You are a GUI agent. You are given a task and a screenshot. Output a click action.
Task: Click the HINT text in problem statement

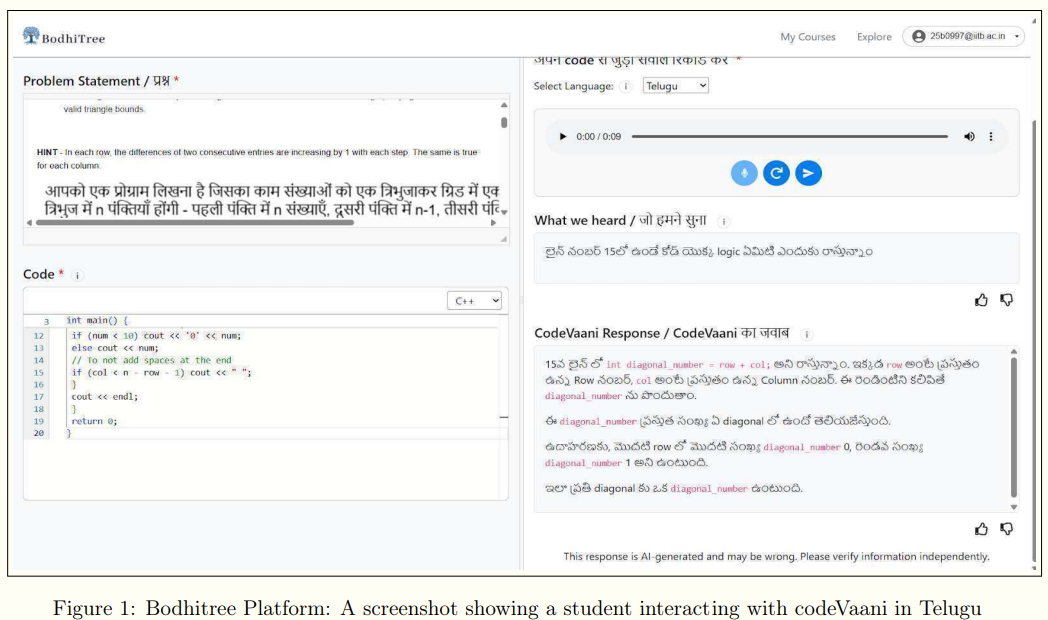pyautogui.click(x=257, y=159)
